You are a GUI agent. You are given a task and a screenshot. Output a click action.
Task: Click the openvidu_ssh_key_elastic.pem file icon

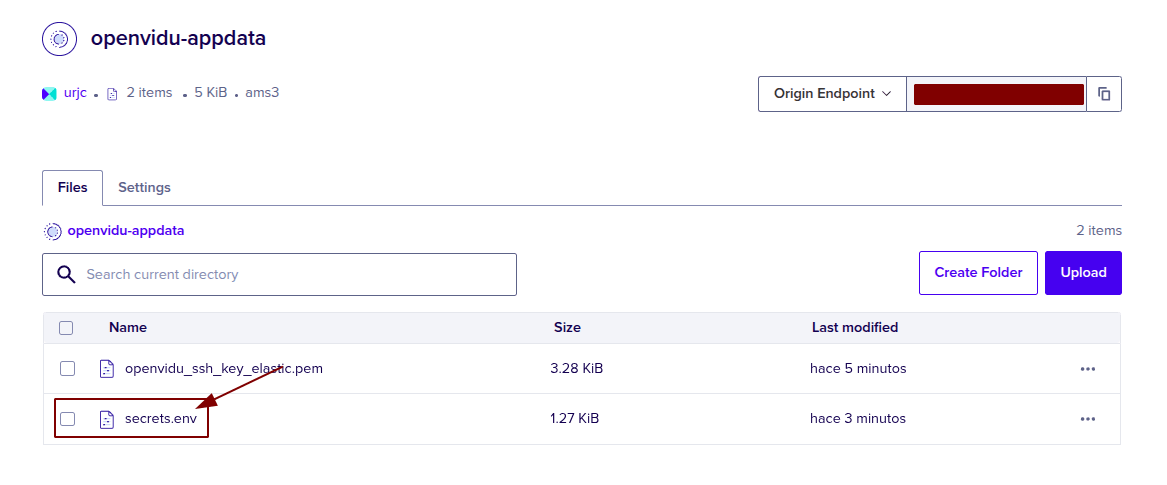107,369
